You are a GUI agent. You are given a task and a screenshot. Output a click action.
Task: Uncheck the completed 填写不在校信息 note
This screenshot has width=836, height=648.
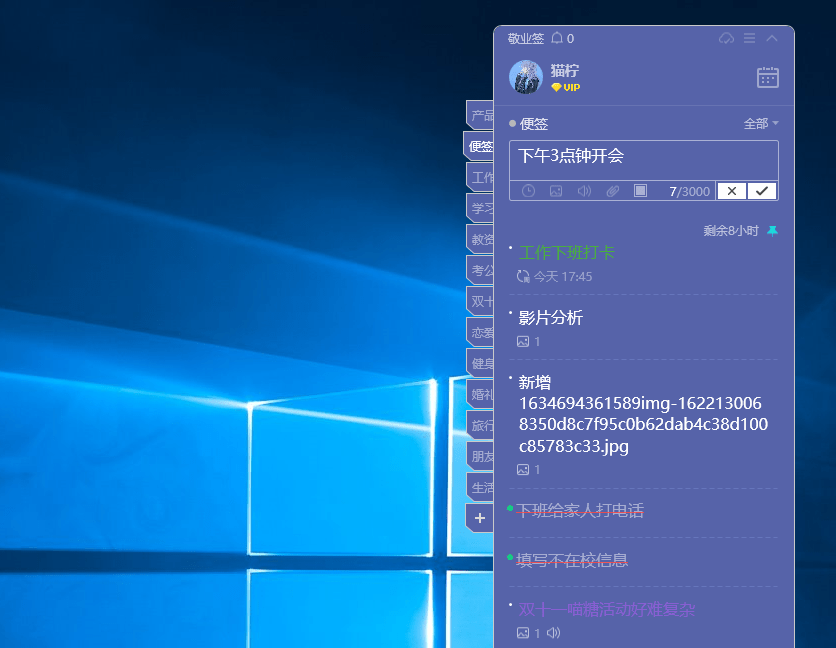pos(511,557)
